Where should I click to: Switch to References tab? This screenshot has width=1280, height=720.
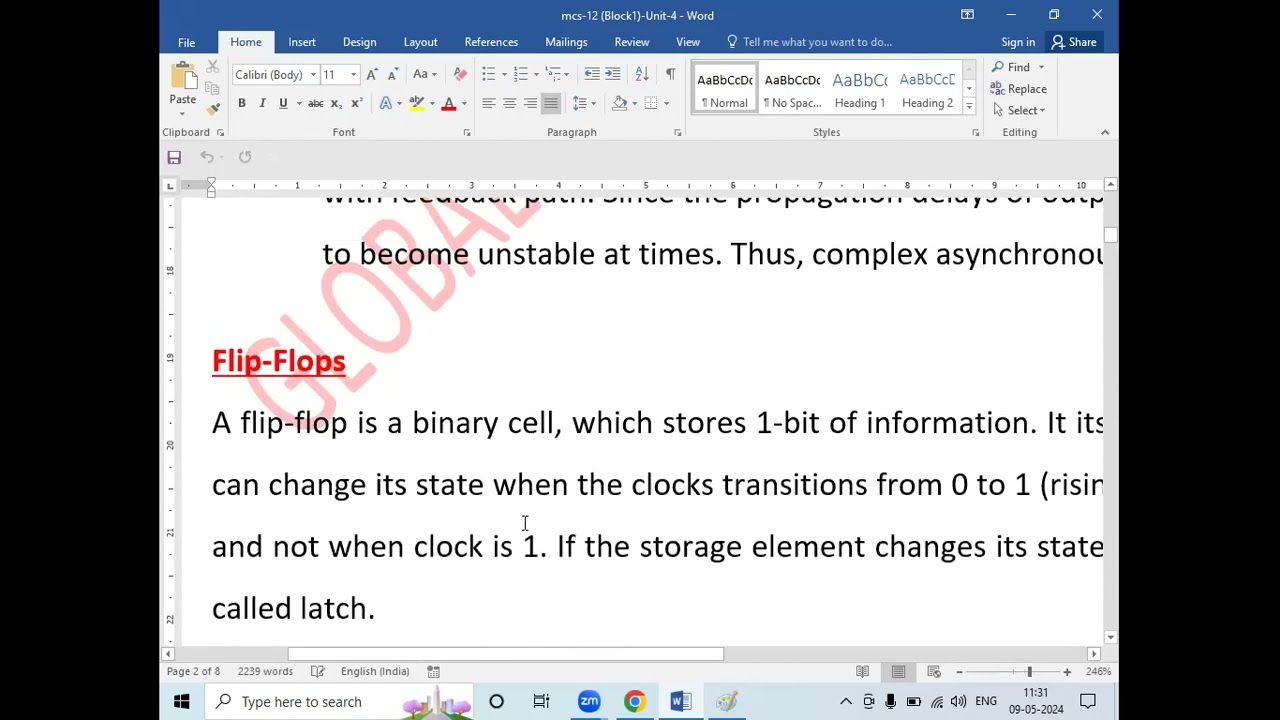pyautogui.click(x=491, y=42)
